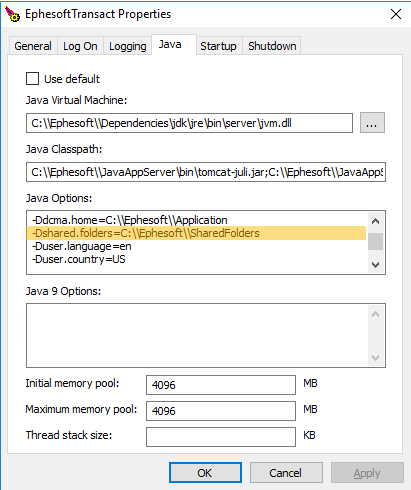The height and width of the screenshot is (490, 411).
Task: Open the Startup tab
Action: [218, 46]
